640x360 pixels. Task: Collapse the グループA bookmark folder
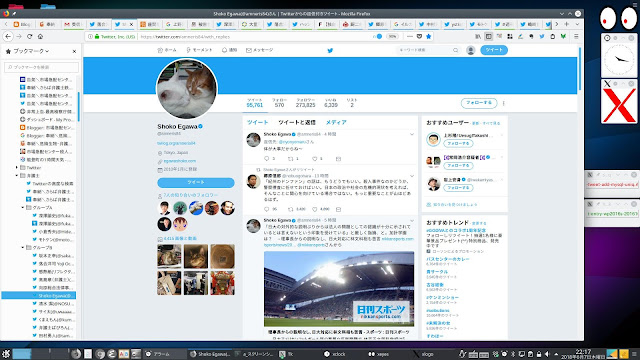pos(23,207)
